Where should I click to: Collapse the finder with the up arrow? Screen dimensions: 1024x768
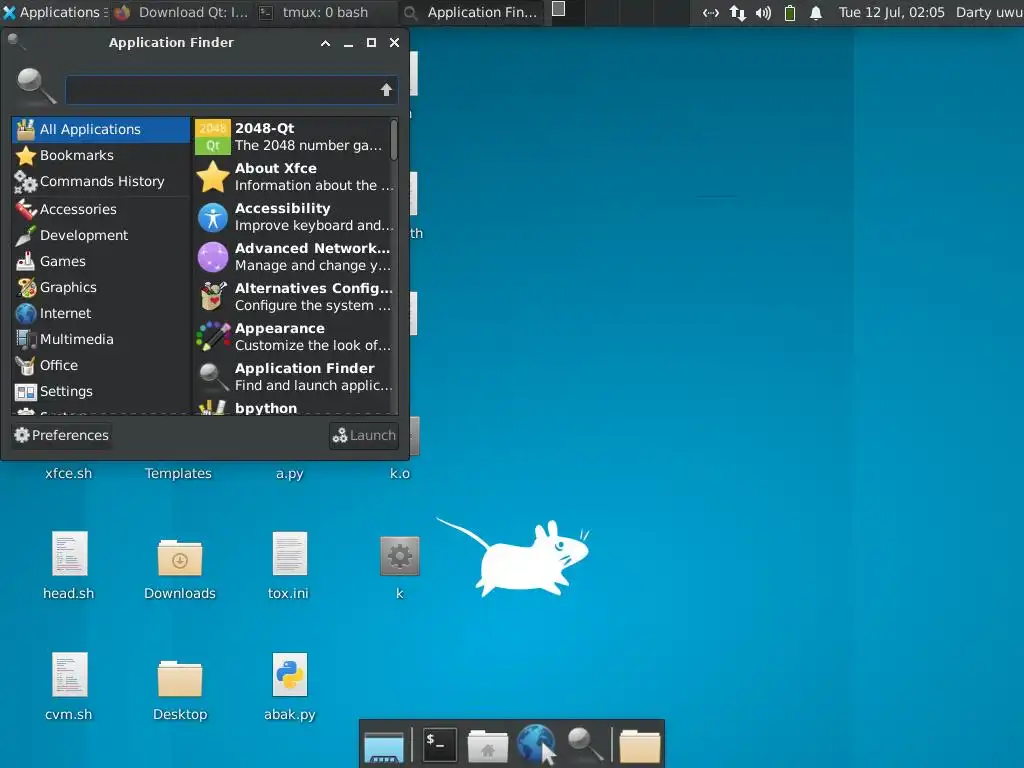(386, 90)
